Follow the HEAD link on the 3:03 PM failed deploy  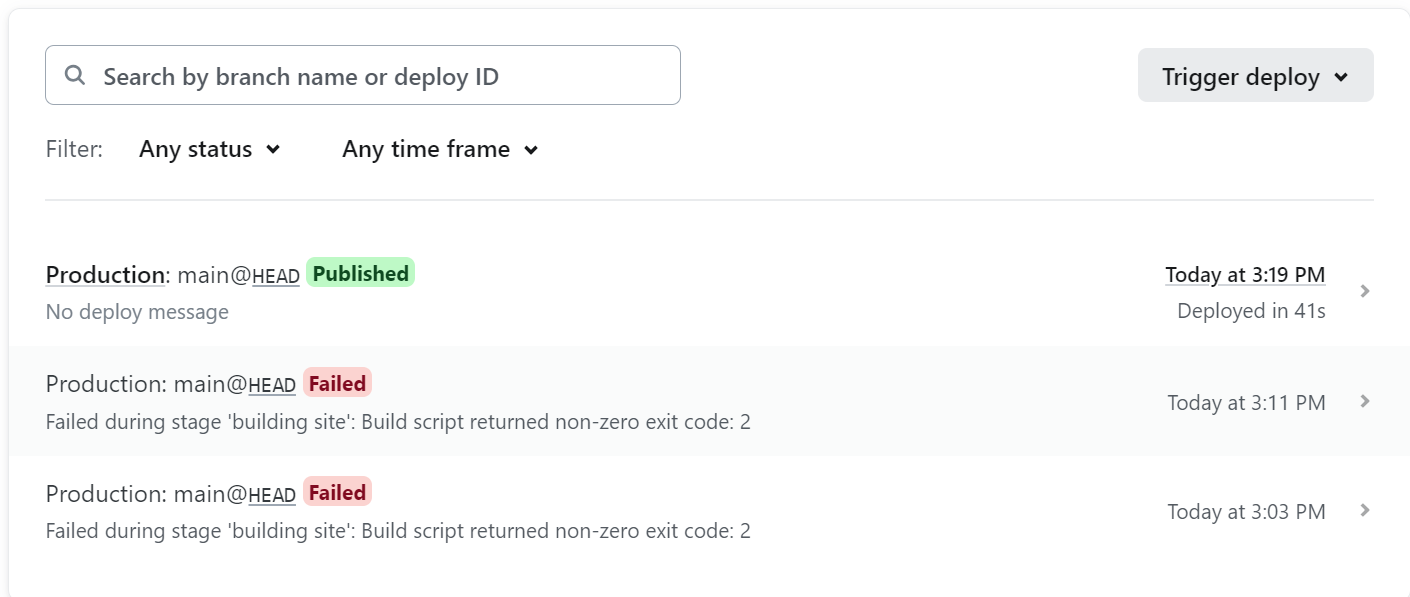click(272, 495)
